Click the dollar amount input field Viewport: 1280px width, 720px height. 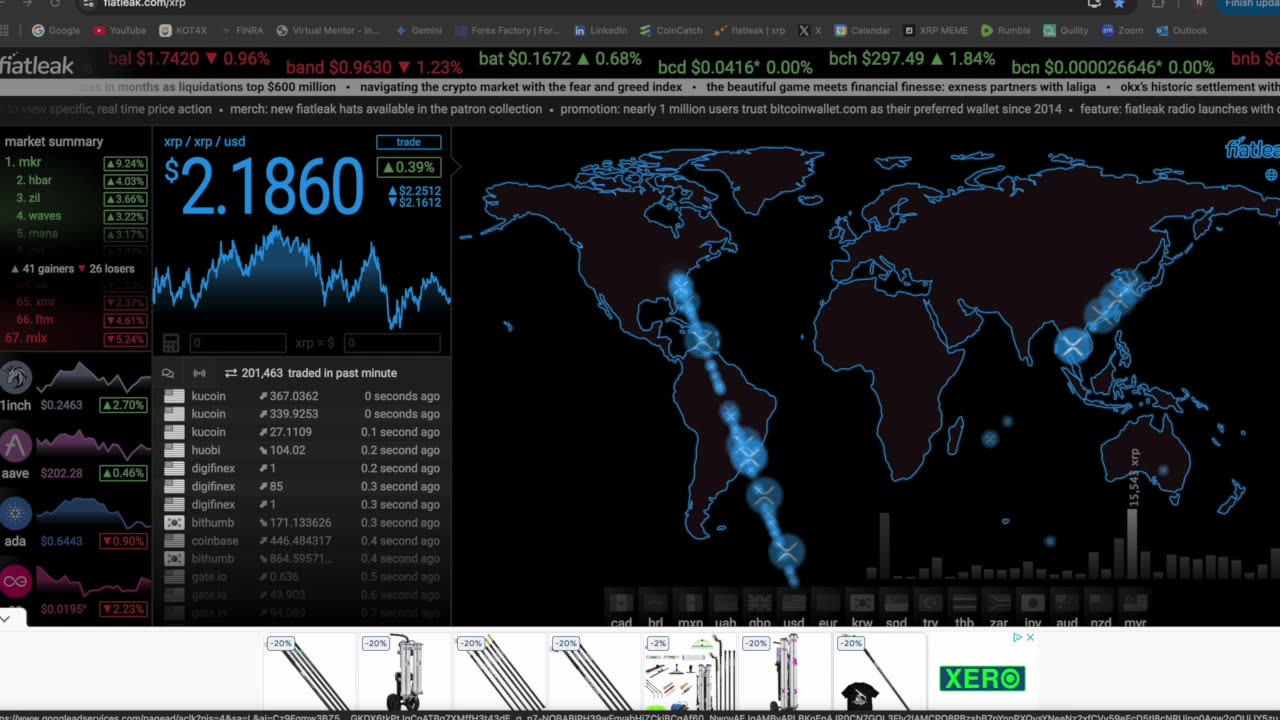[392, 343]
